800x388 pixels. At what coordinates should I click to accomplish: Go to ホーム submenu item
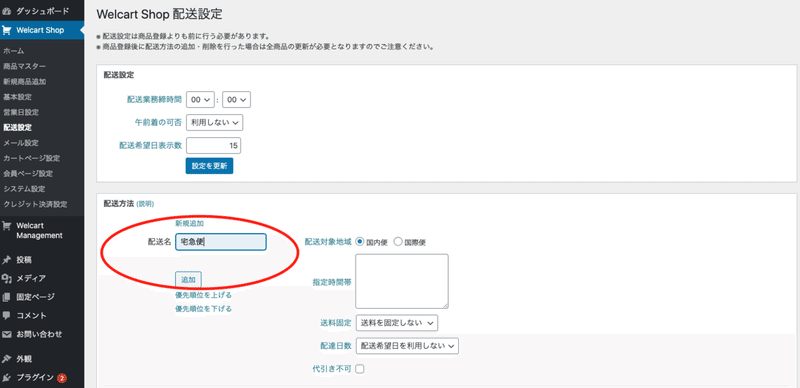pos(13,51)
